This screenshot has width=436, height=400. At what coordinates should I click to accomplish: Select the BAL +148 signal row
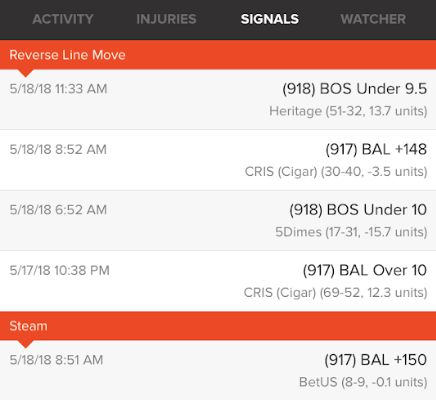click(218, 160)
